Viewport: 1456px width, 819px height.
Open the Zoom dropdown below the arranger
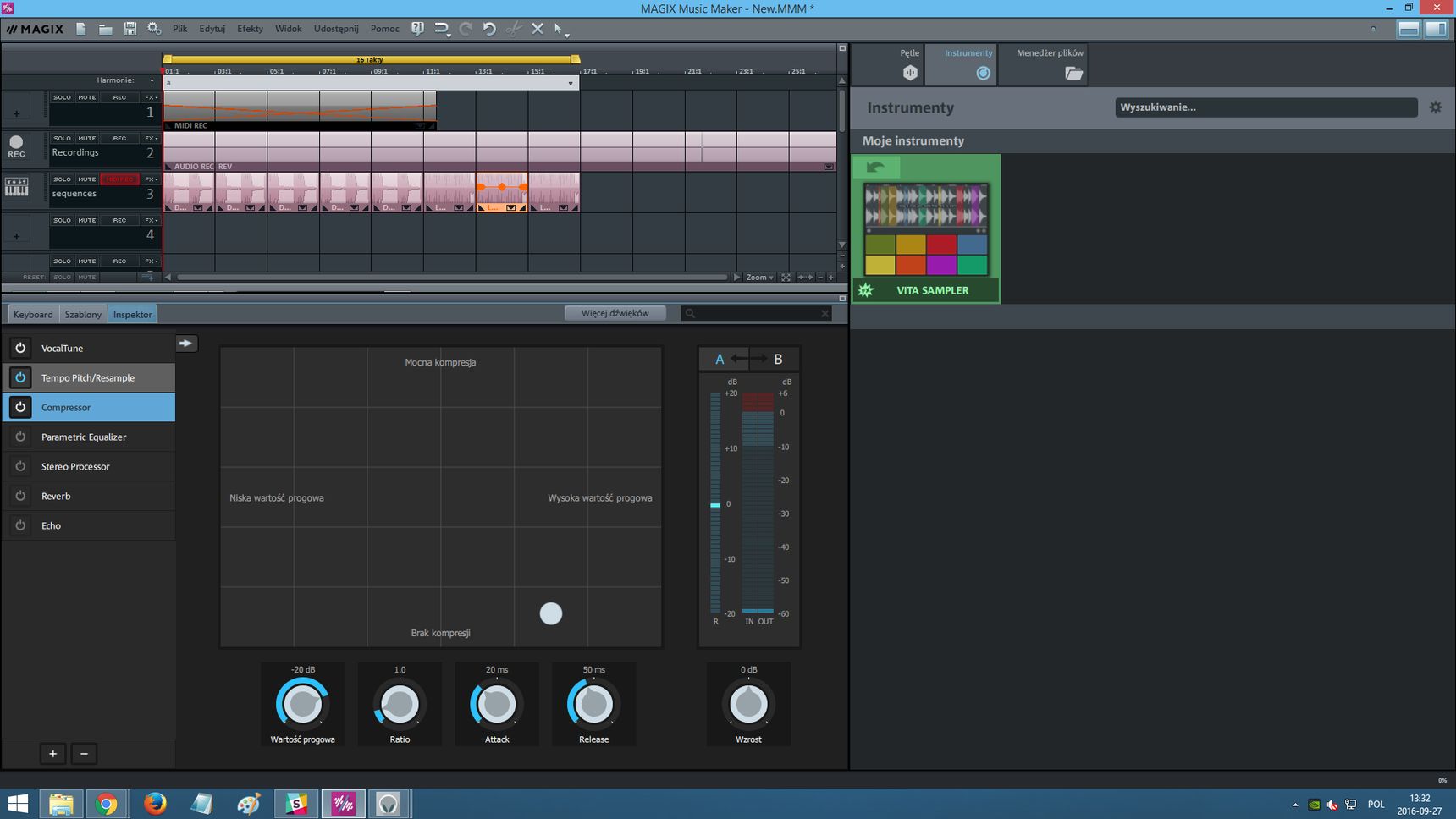coord(759,277)
